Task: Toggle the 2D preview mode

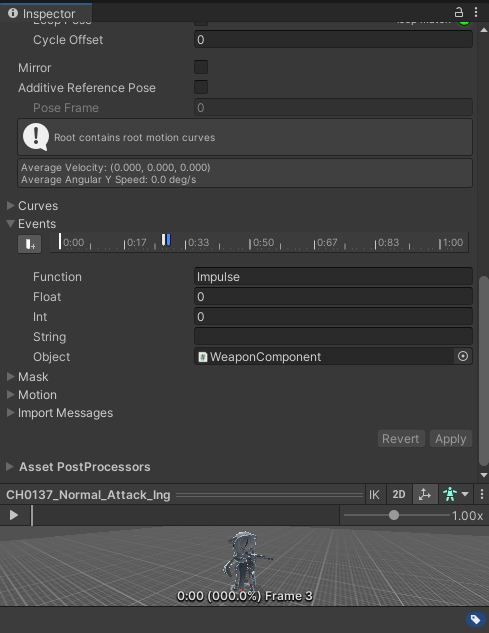Action: coord(399,495)
